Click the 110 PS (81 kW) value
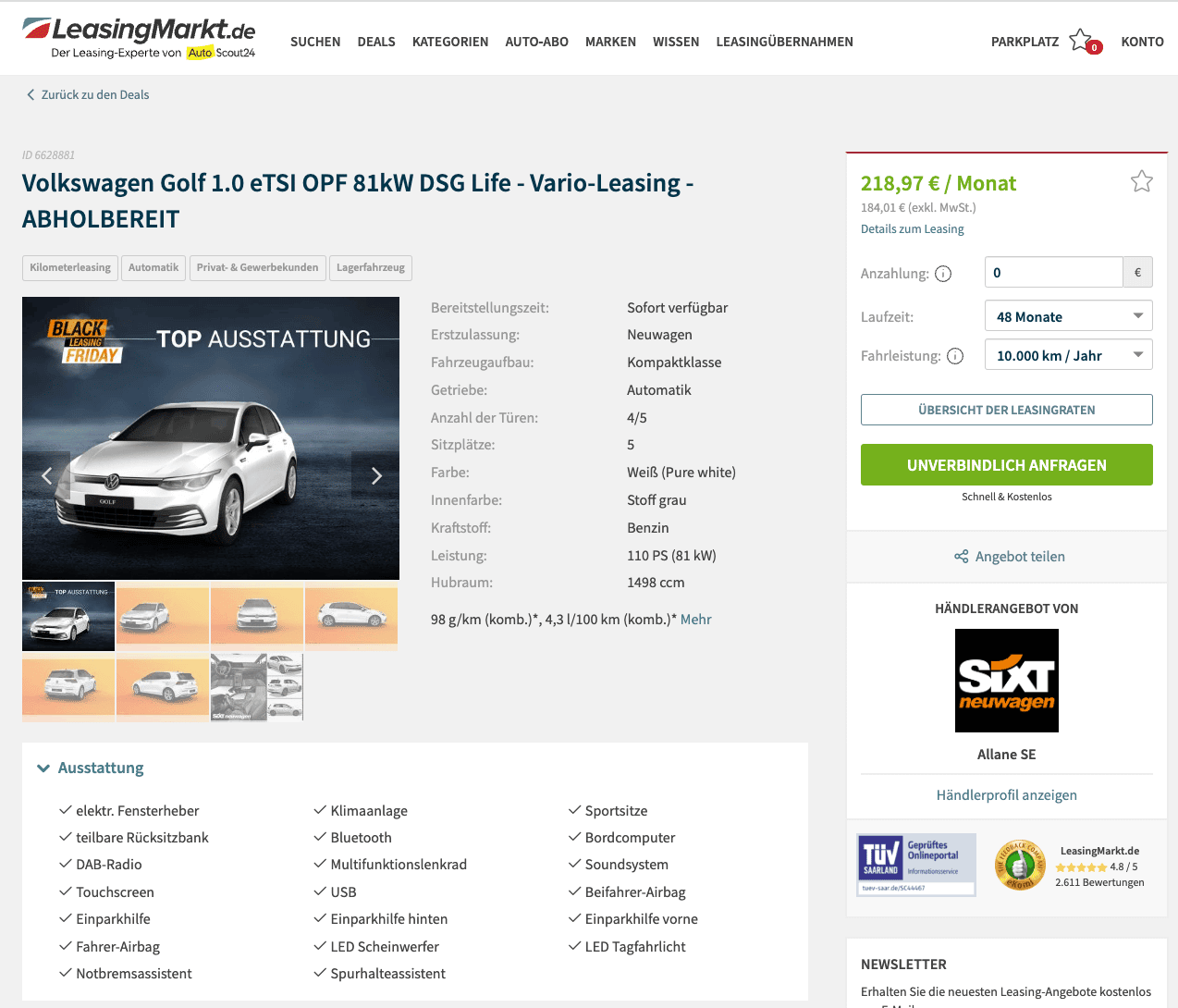1178x1008 pixels. 672,556
